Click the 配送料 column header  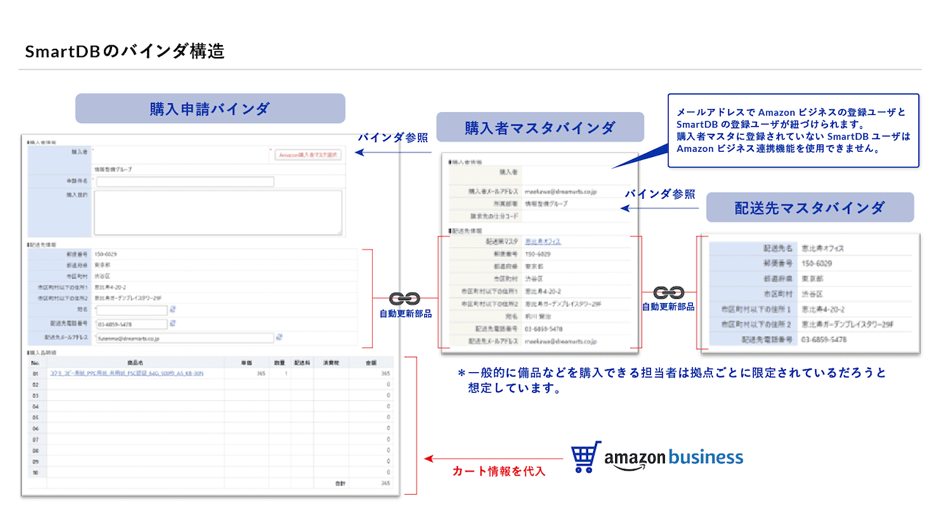[302, 363]
